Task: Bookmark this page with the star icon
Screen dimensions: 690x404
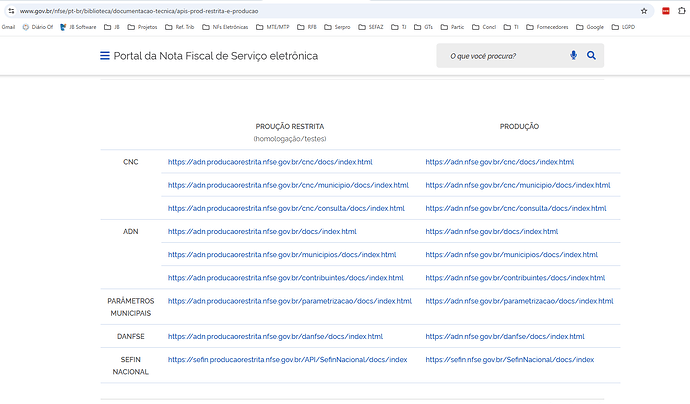Action: (x=644, y=10)
